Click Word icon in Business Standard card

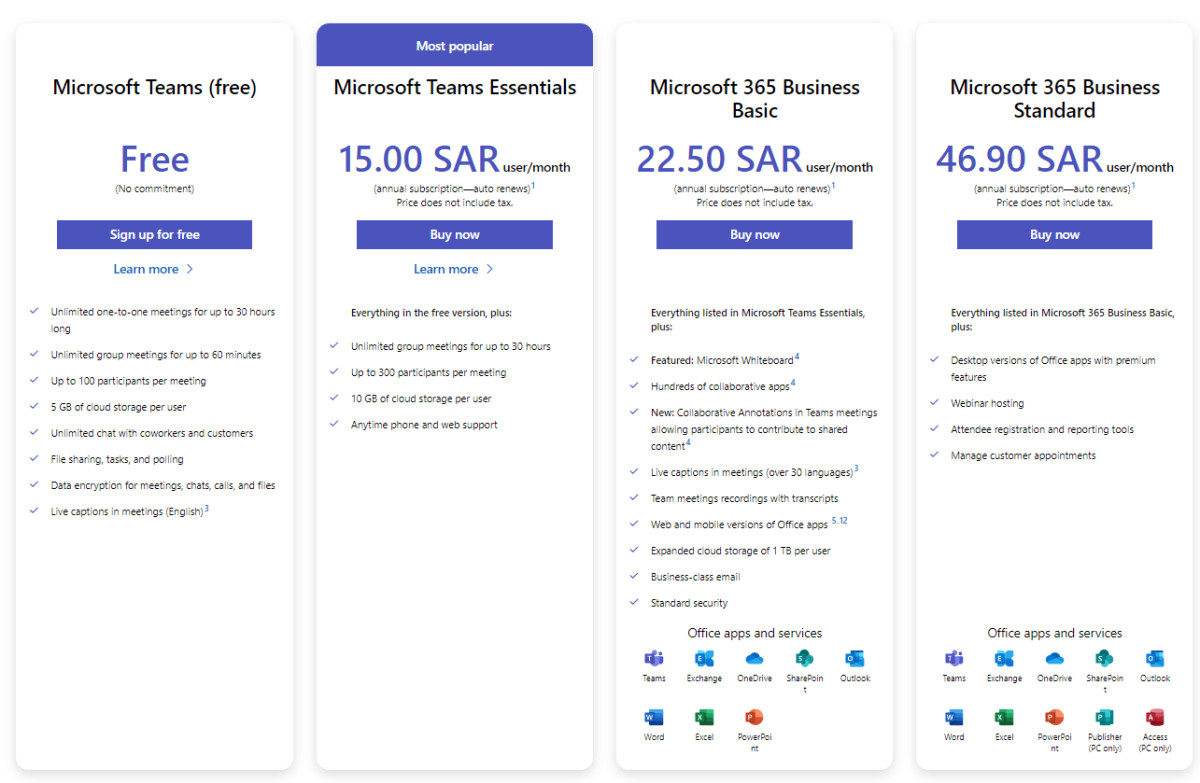coord(954,717)
